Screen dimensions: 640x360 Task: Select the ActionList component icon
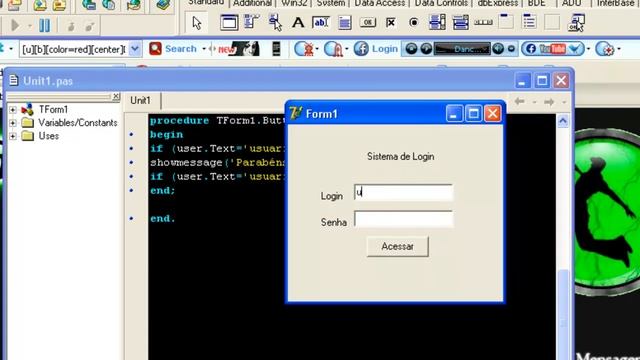(x=576, y=22)
